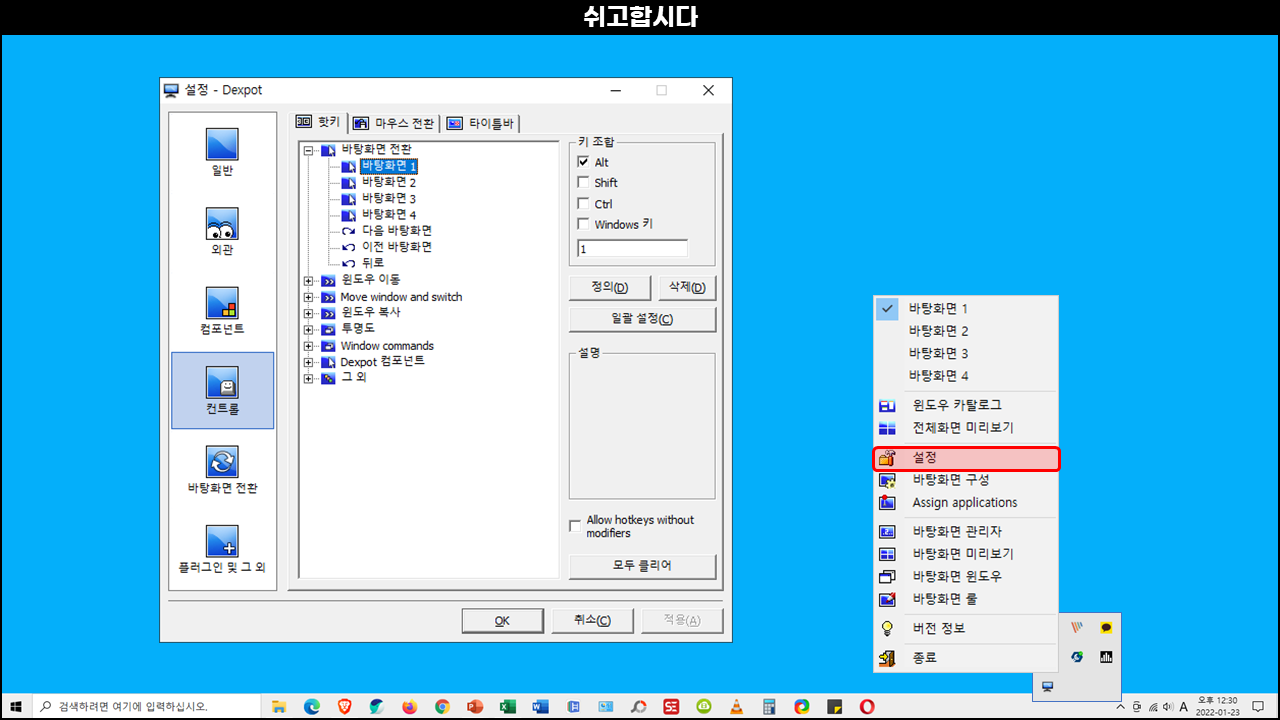Click the 정의(D) button
Screen dimensions: 1280x720
click(x=610, y=288)
